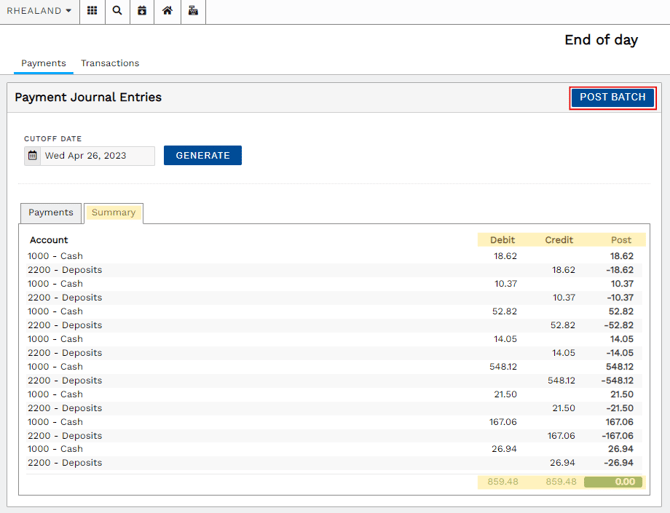Click debit value 167.06

point(503,422)
